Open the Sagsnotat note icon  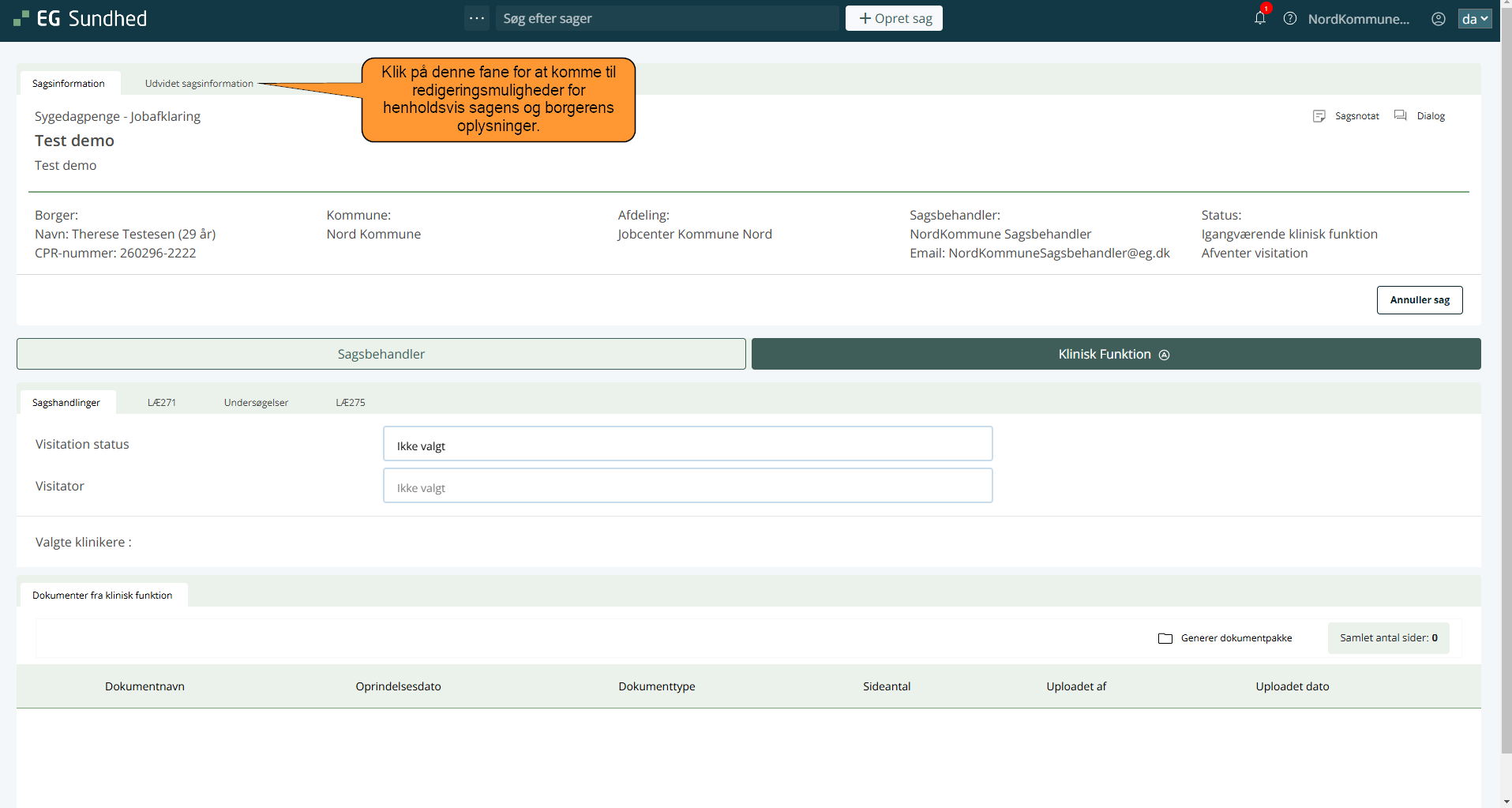point(1319,116)
